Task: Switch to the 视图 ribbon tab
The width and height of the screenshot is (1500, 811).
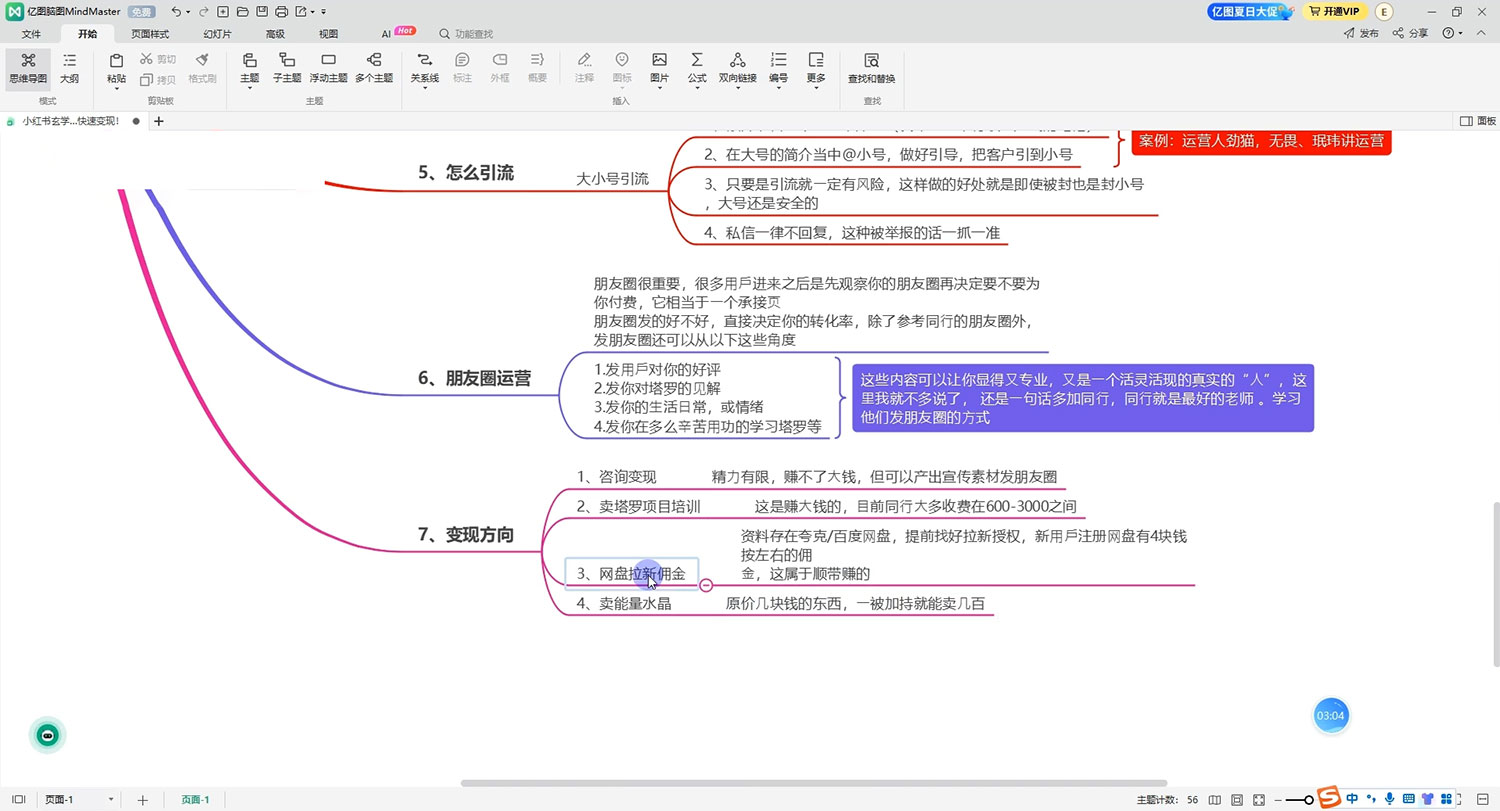Action: click(328, 33)
